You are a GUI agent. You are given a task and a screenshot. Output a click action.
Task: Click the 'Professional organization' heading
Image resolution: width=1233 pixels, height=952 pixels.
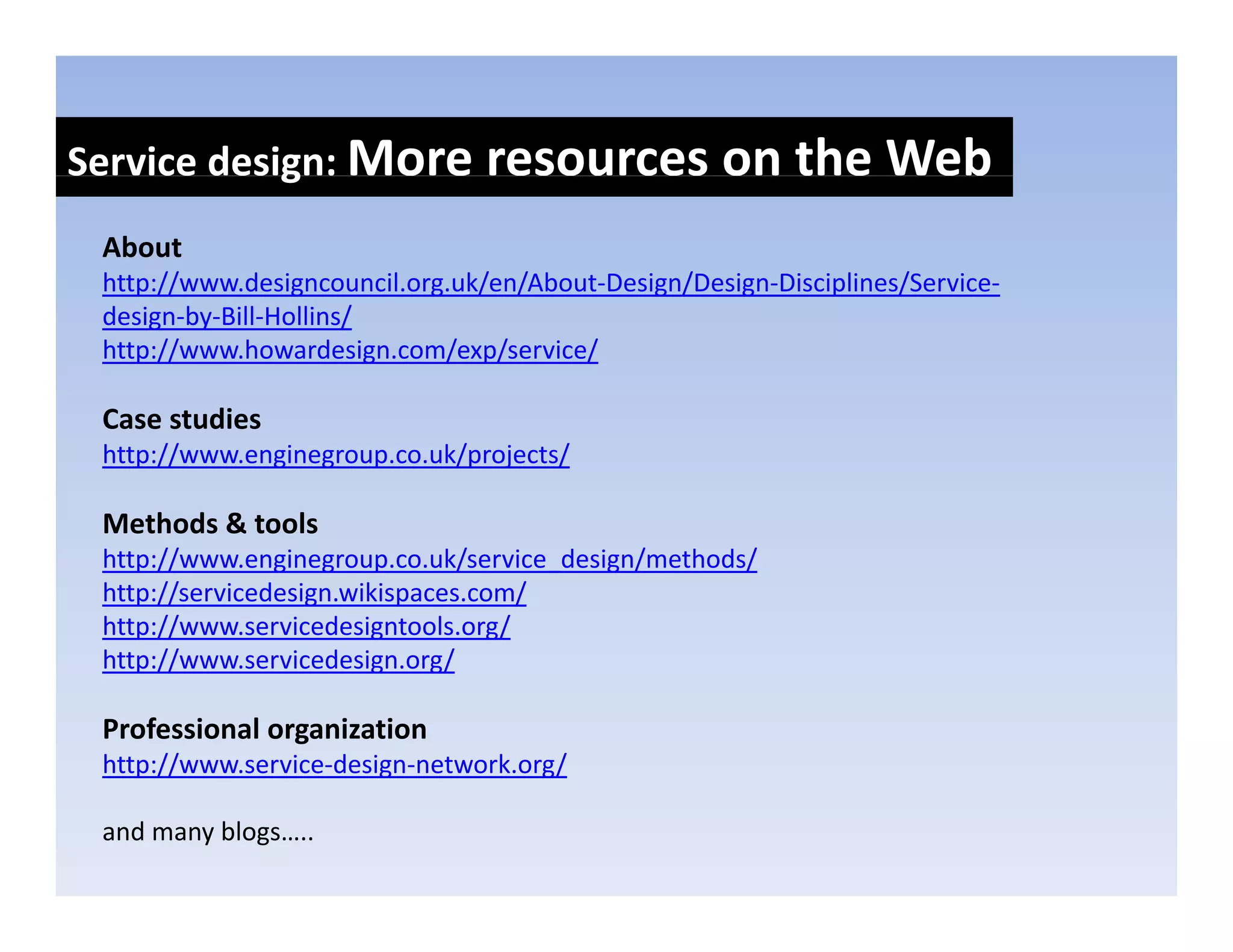264,729
